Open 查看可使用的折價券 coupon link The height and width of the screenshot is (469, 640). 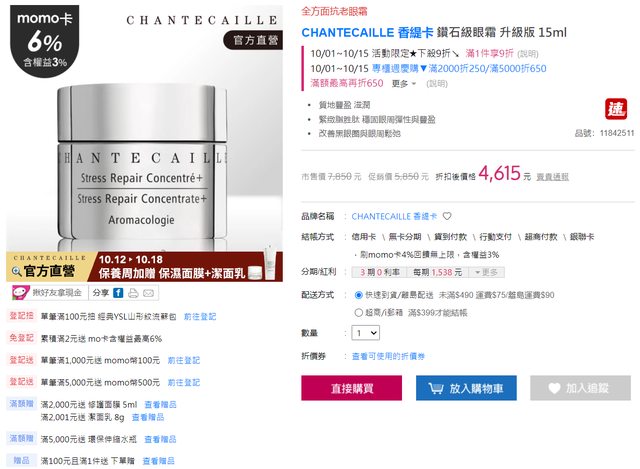[388, 356]
